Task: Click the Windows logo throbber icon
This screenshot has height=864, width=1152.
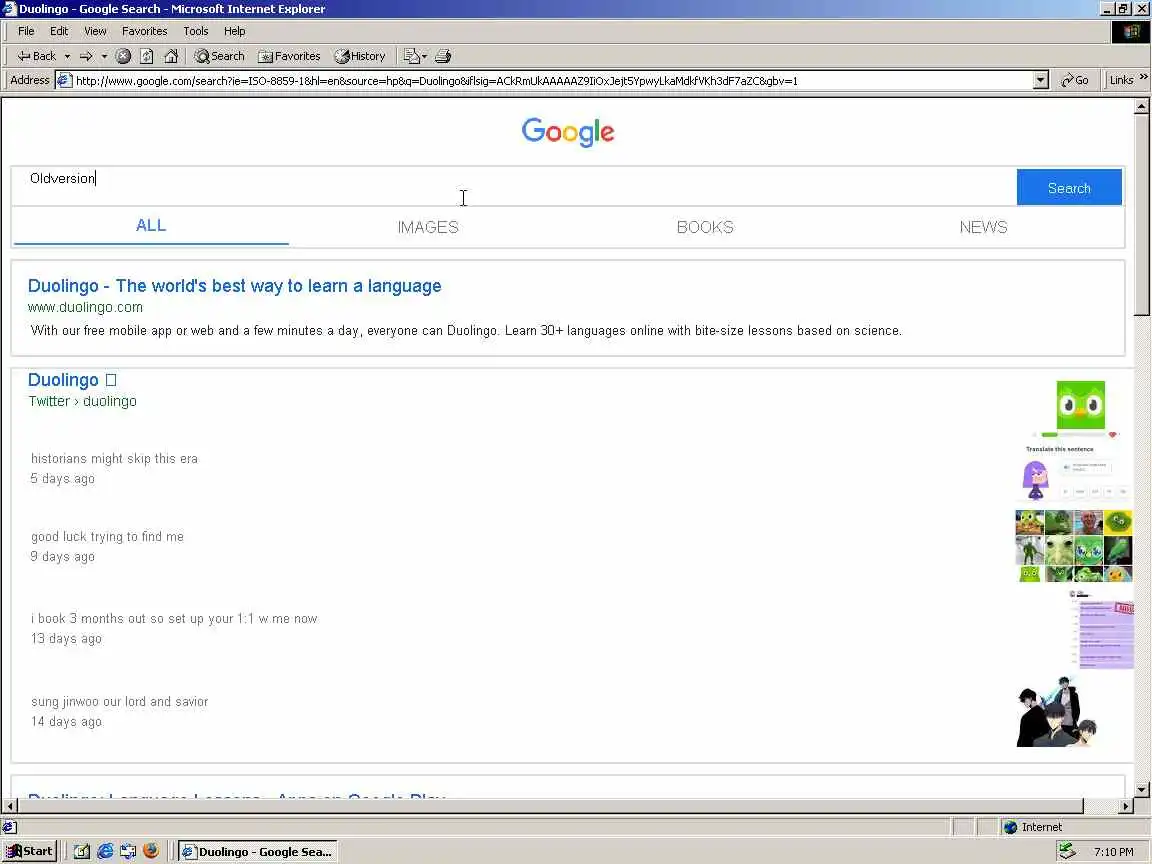Action: [1131, 32]
